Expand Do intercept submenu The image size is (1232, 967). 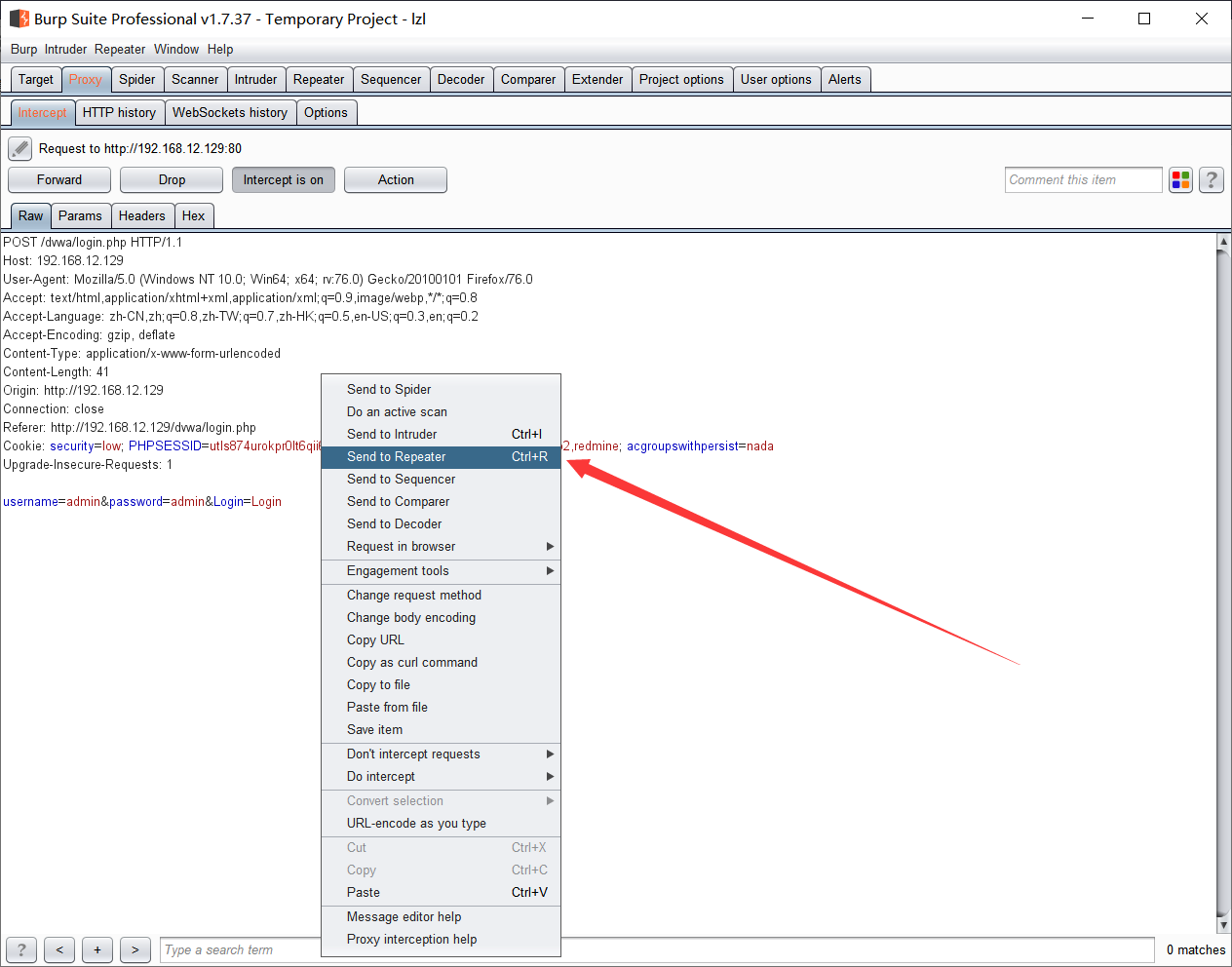(441, 776)
